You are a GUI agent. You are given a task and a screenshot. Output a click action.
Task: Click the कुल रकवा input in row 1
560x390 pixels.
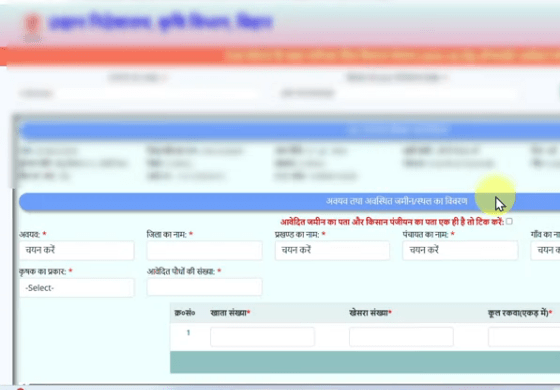point(524,337)
